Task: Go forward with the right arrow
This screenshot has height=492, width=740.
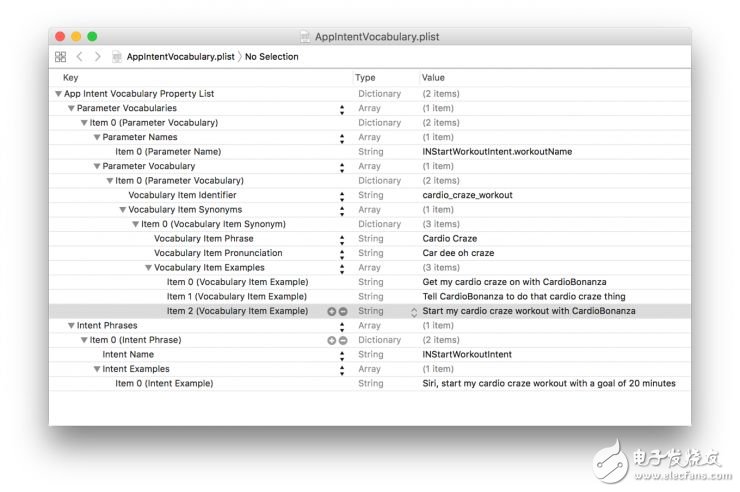Action: tap(97, 57)
